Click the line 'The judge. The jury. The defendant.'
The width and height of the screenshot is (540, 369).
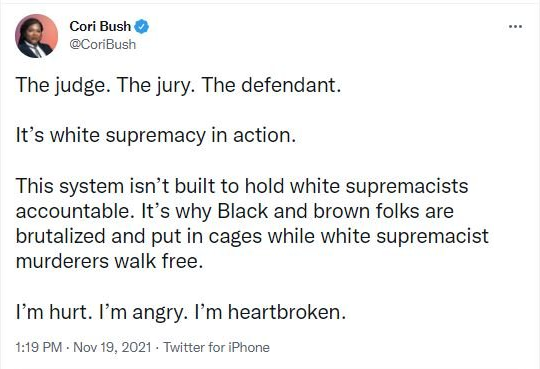tap(178, 85)
